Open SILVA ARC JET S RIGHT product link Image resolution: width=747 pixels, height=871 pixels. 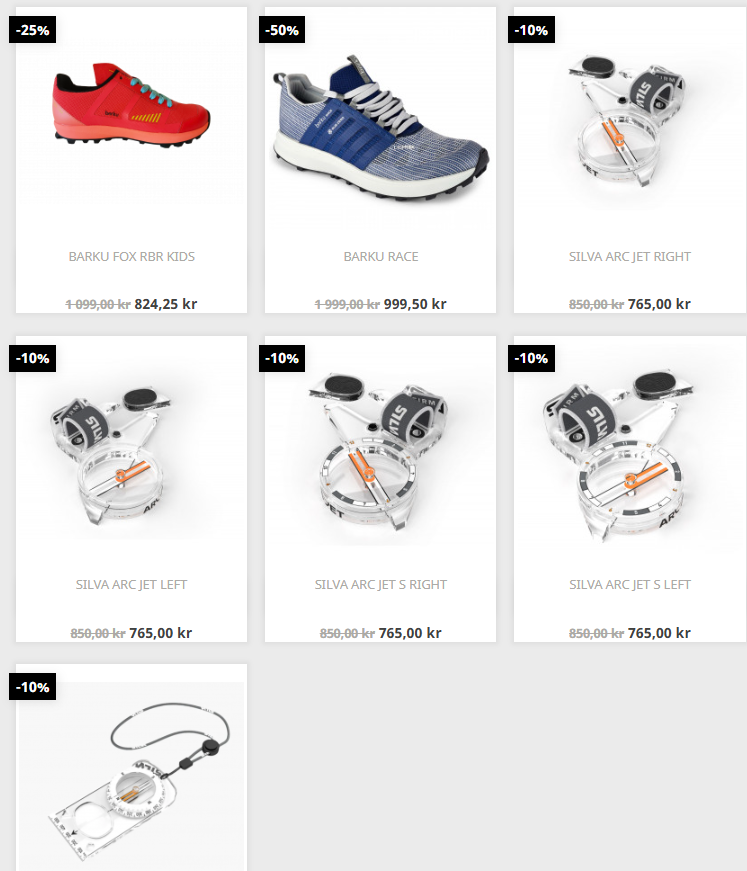[x=380, y=584]
